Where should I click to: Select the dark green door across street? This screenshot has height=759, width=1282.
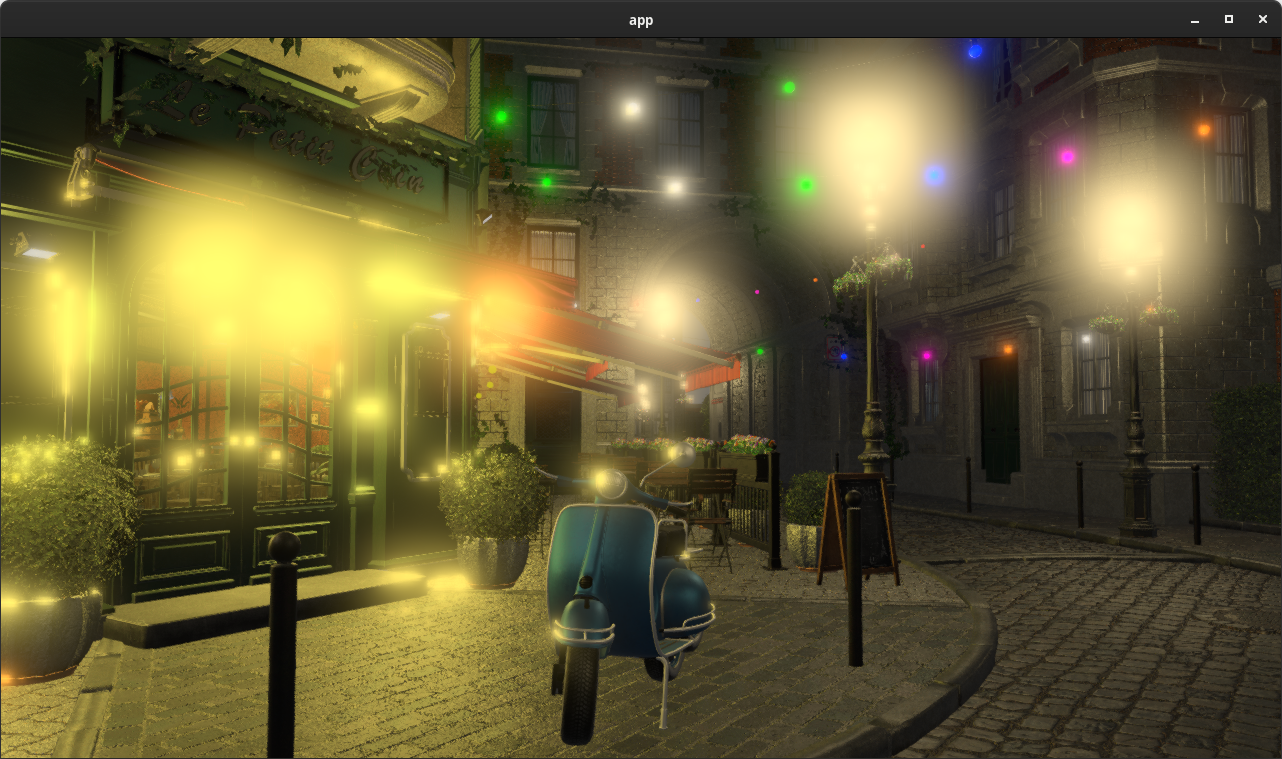[x=999, y=418]
